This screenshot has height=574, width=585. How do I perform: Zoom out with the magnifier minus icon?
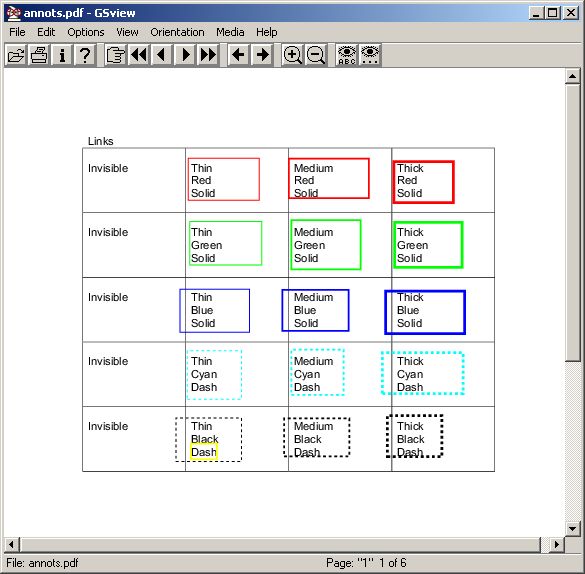pos(316,55)
